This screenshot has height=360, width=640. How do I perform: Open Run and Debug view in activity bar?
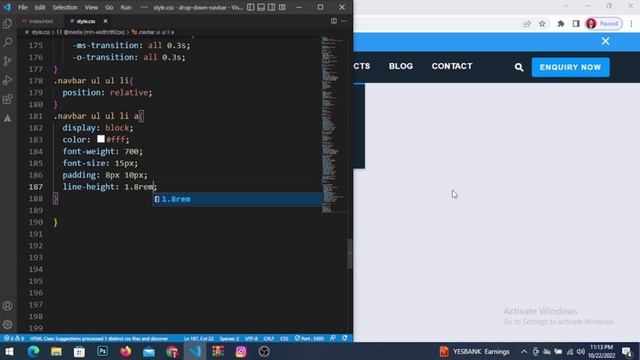tap(7, 80)
